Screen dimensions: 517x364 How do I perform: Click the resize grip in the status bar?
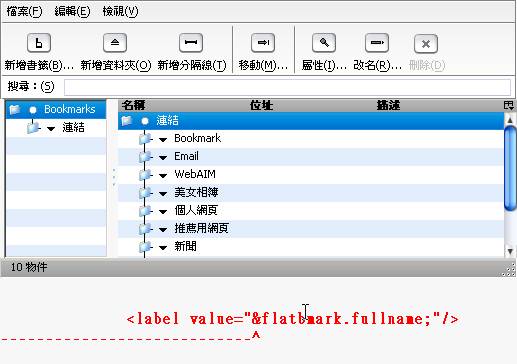(509, 269)
